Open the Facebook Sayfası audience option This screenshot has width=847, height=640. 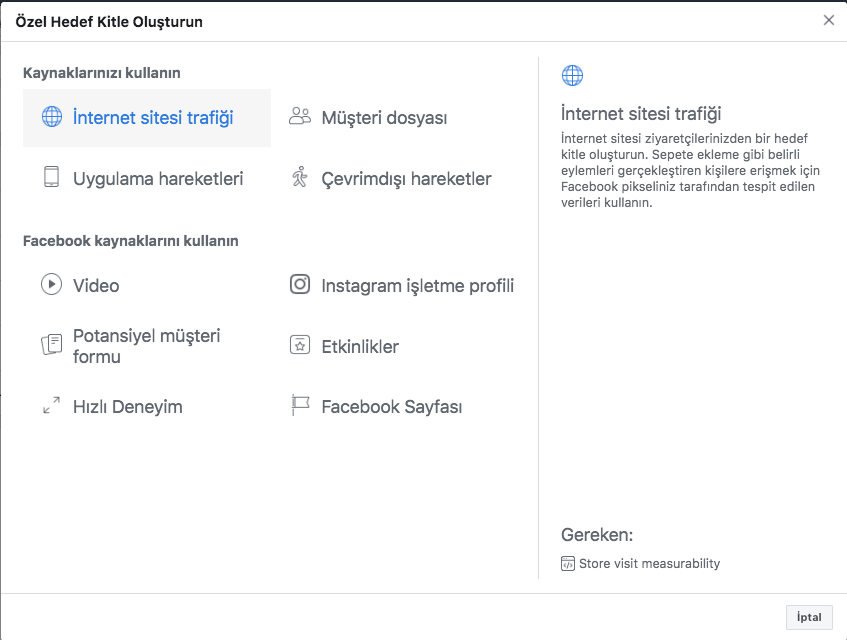click(392, 407)
